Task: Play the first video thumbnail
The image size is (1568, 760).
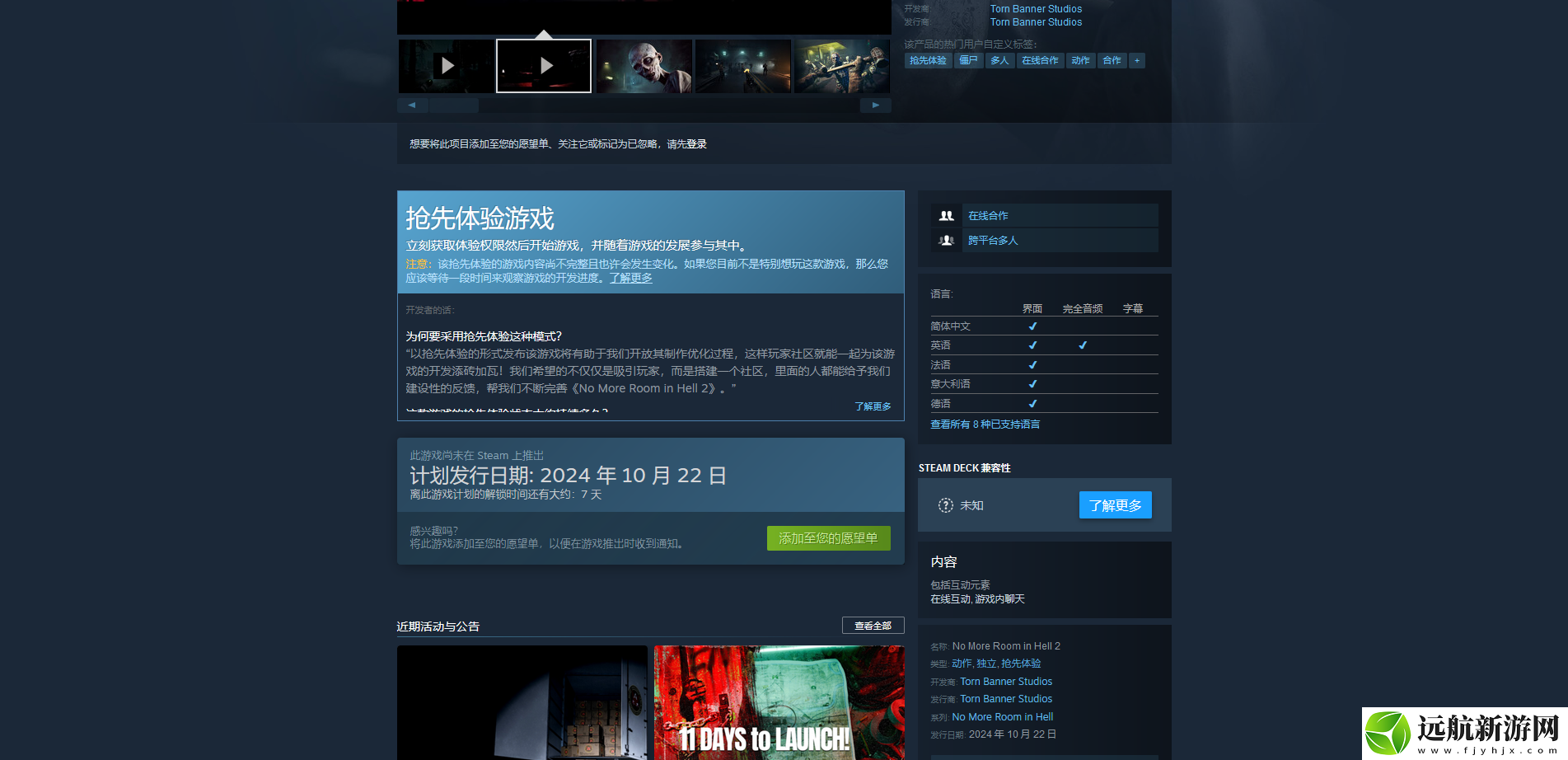Action: point(447,66)
